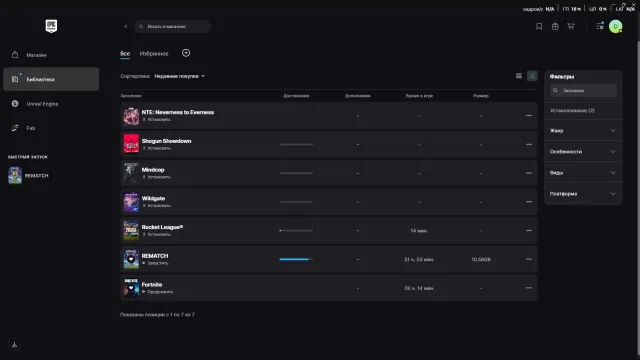Resume the Fortnite download
Image resolution: width=640 pixels, height=360 pixels.
[158, 292]
